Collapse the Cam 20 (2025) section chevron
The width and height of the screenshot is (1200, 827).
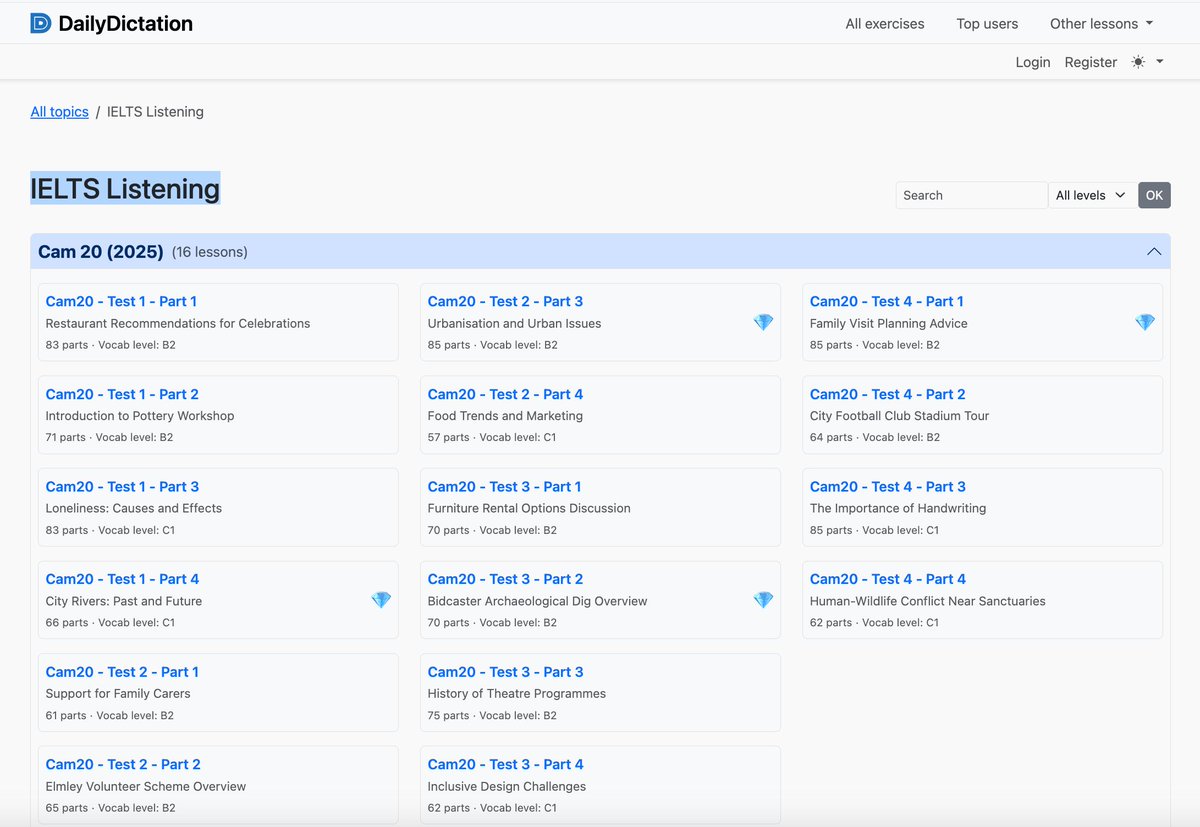pyautogui.click(x=1154, y=252)
